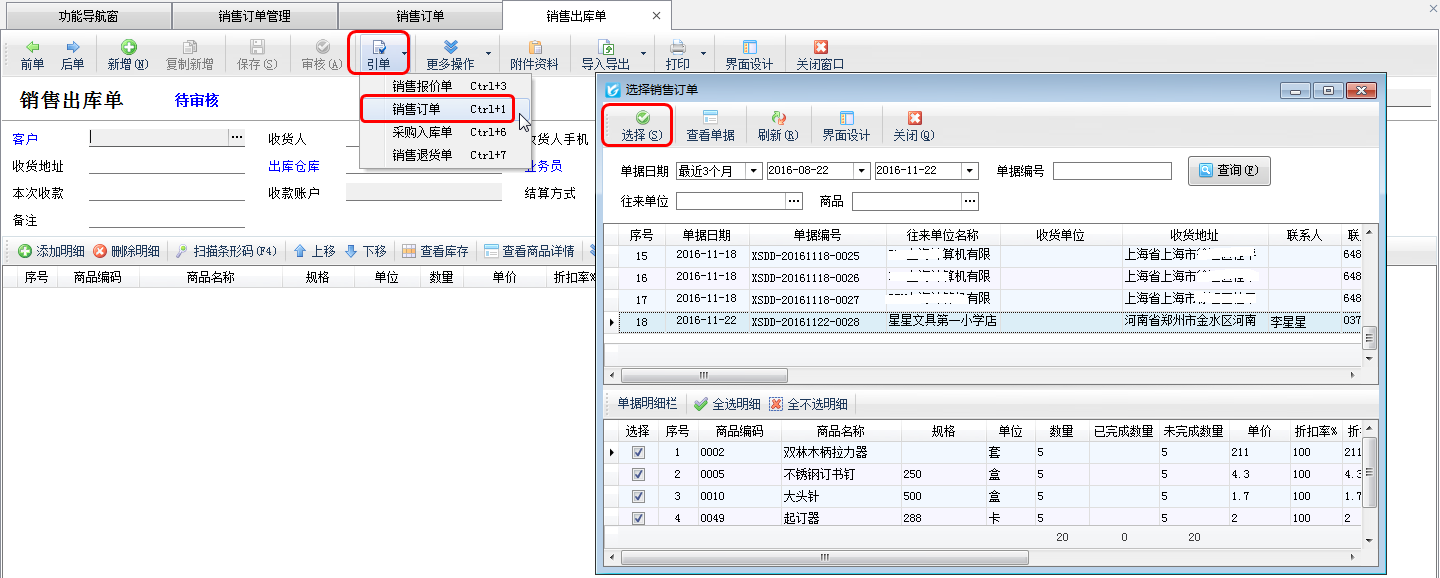Expand the 最近3个月 date range dropdown
This screenshot has height=578, width=1440.
753,171
